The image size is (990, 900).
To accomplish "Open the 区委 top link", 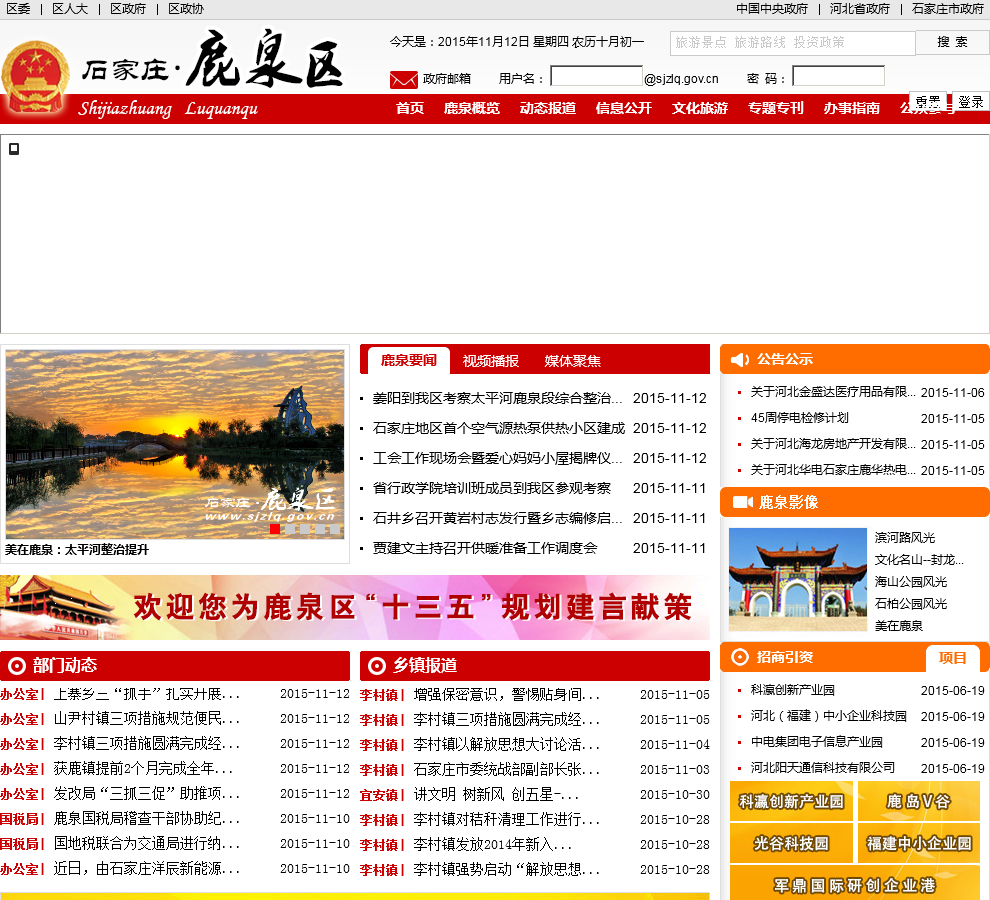I will pos(19,9).
